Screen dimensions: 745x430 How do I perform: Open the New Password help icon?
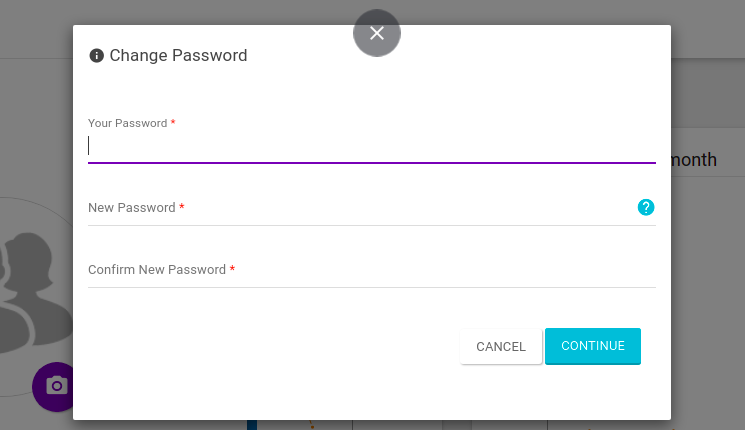645,207
